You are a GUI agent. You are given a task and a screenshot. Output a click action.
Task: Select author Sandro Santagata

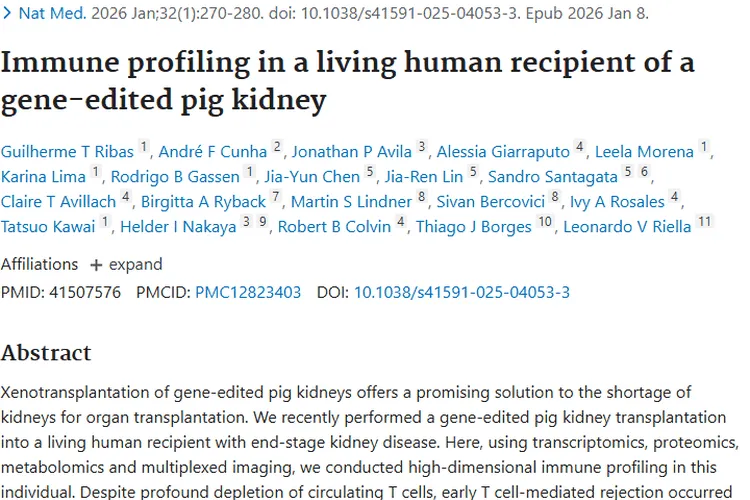(553, 177)
